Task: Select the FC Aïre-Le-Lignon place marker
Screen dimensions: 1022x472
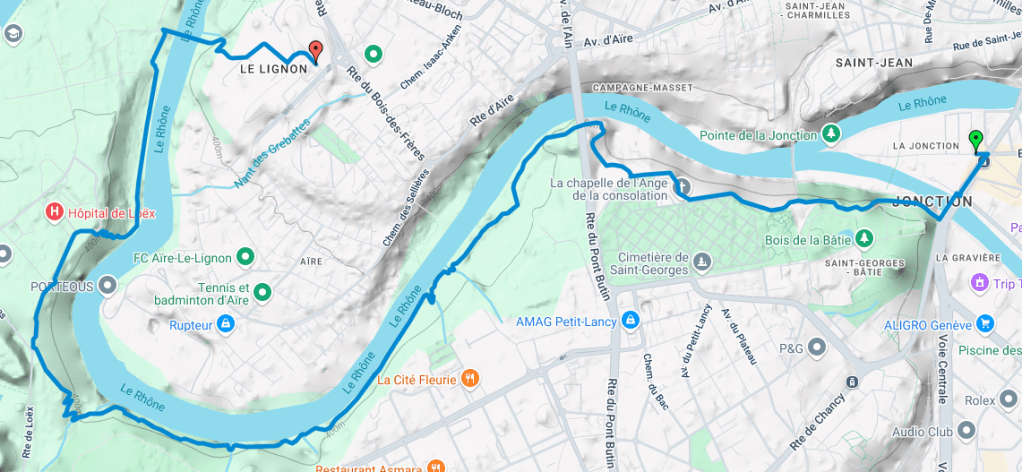Action: pyautogui.click(x=245, y=258)
